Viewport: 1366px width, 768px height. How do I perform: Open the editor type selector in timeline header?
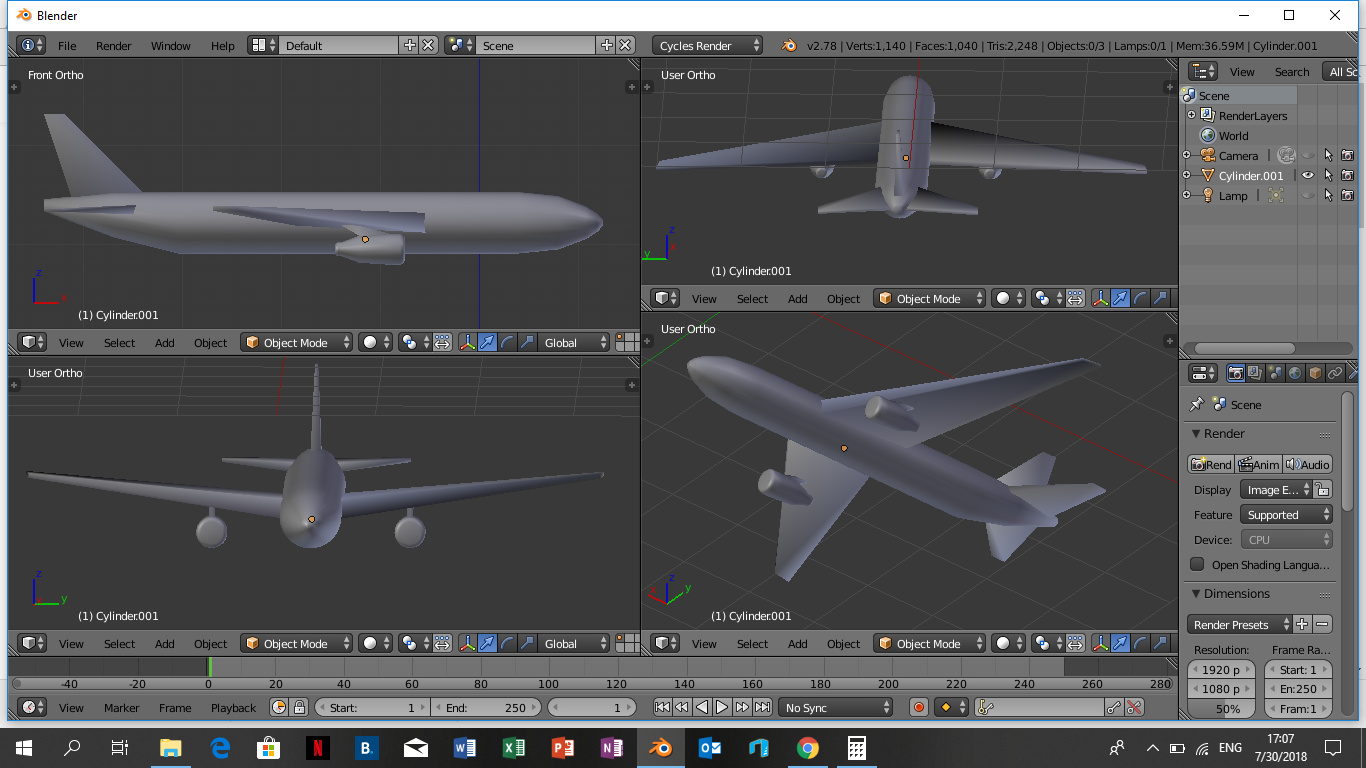pyautogui.click(x=30, y=707)
